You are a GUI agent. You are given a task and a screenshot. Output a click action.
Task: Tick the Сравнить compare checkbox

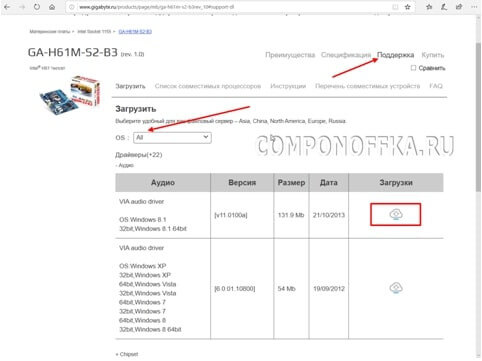point(413,68)
